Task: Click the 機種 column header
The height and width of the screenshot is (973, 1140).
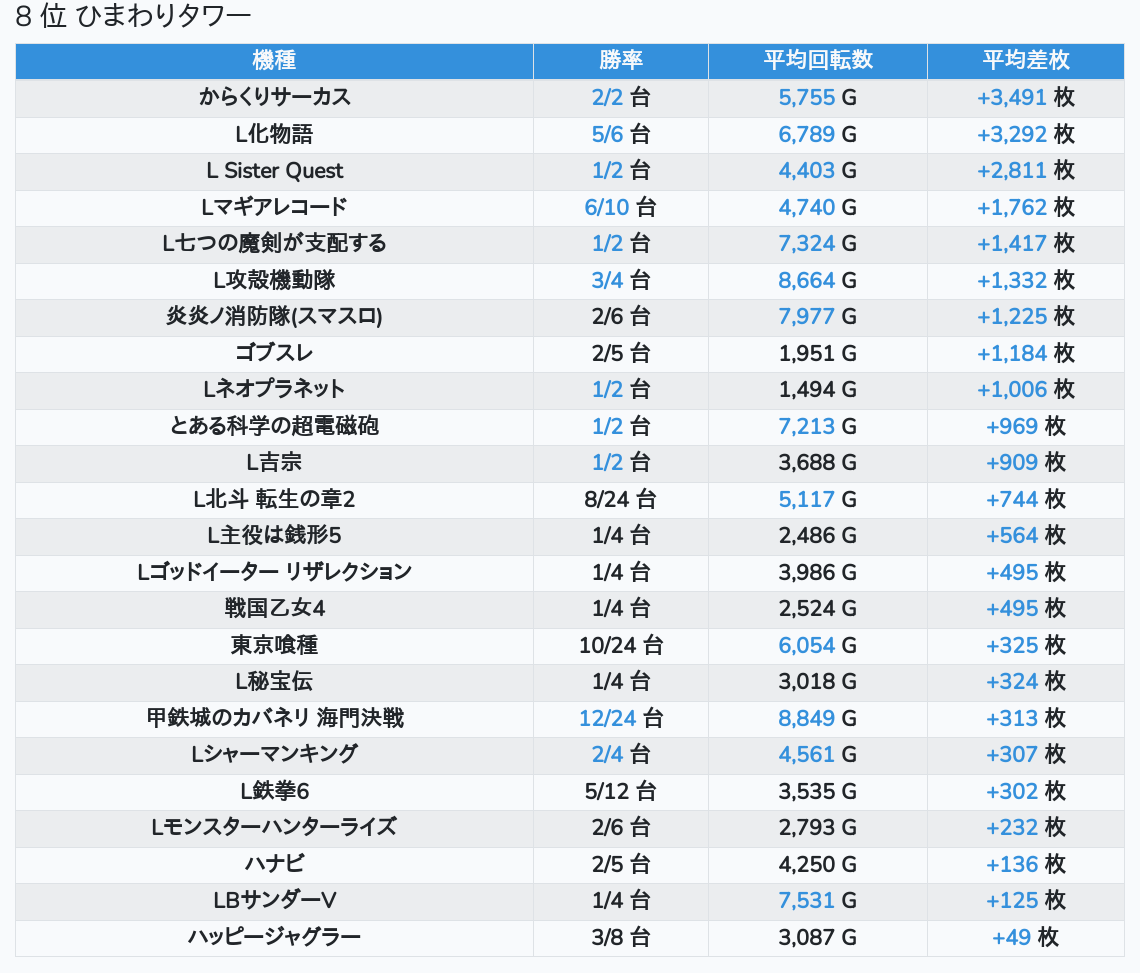Action: coord(274,60)
